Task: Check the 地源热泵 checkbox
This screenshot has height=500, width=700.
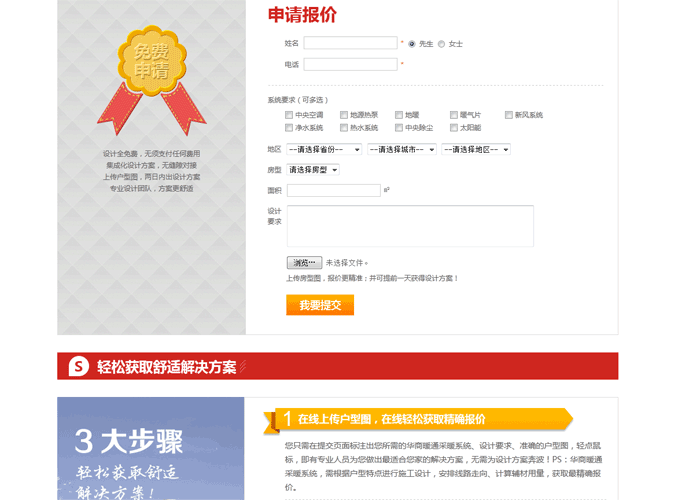Action: coord(344,115)
